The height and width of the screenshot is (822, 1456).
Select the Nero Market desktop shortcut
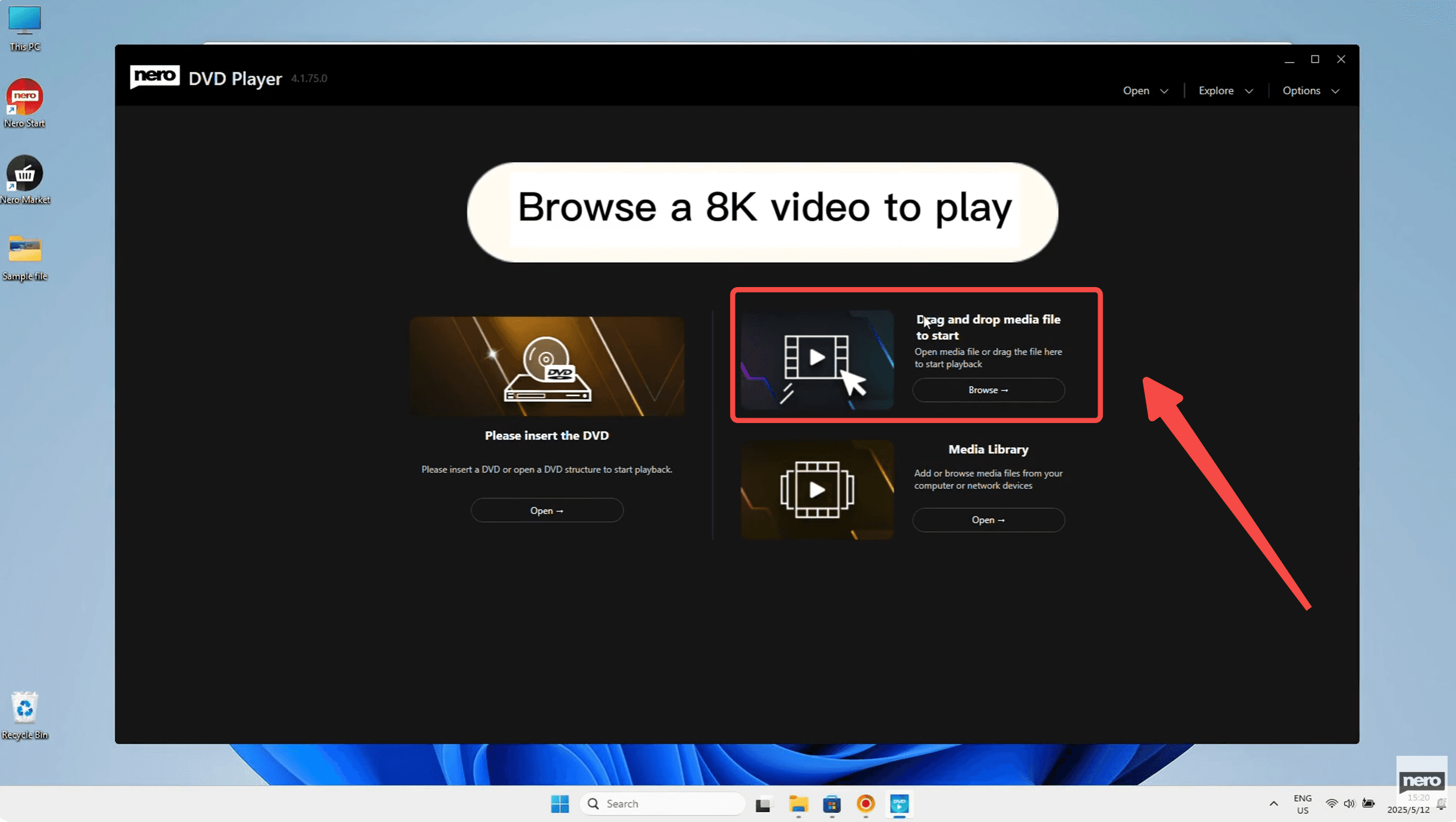[25, 179]
